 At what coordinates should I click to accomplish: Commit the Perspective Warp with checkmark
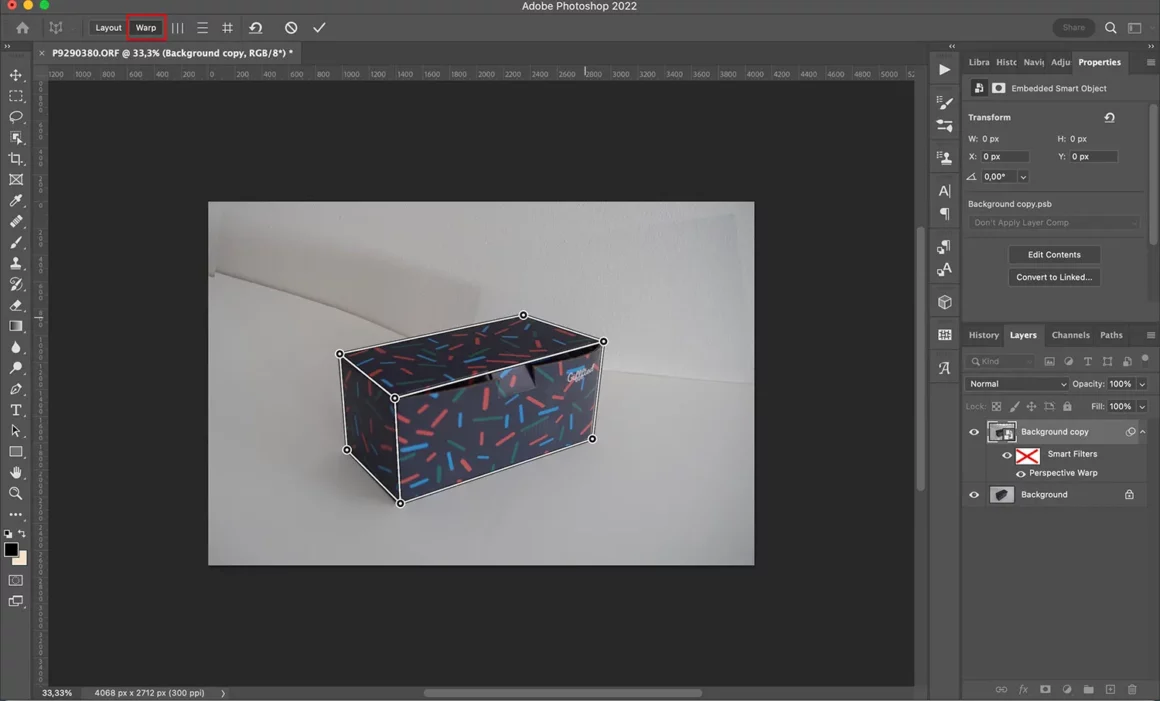[x=319, y=27]
